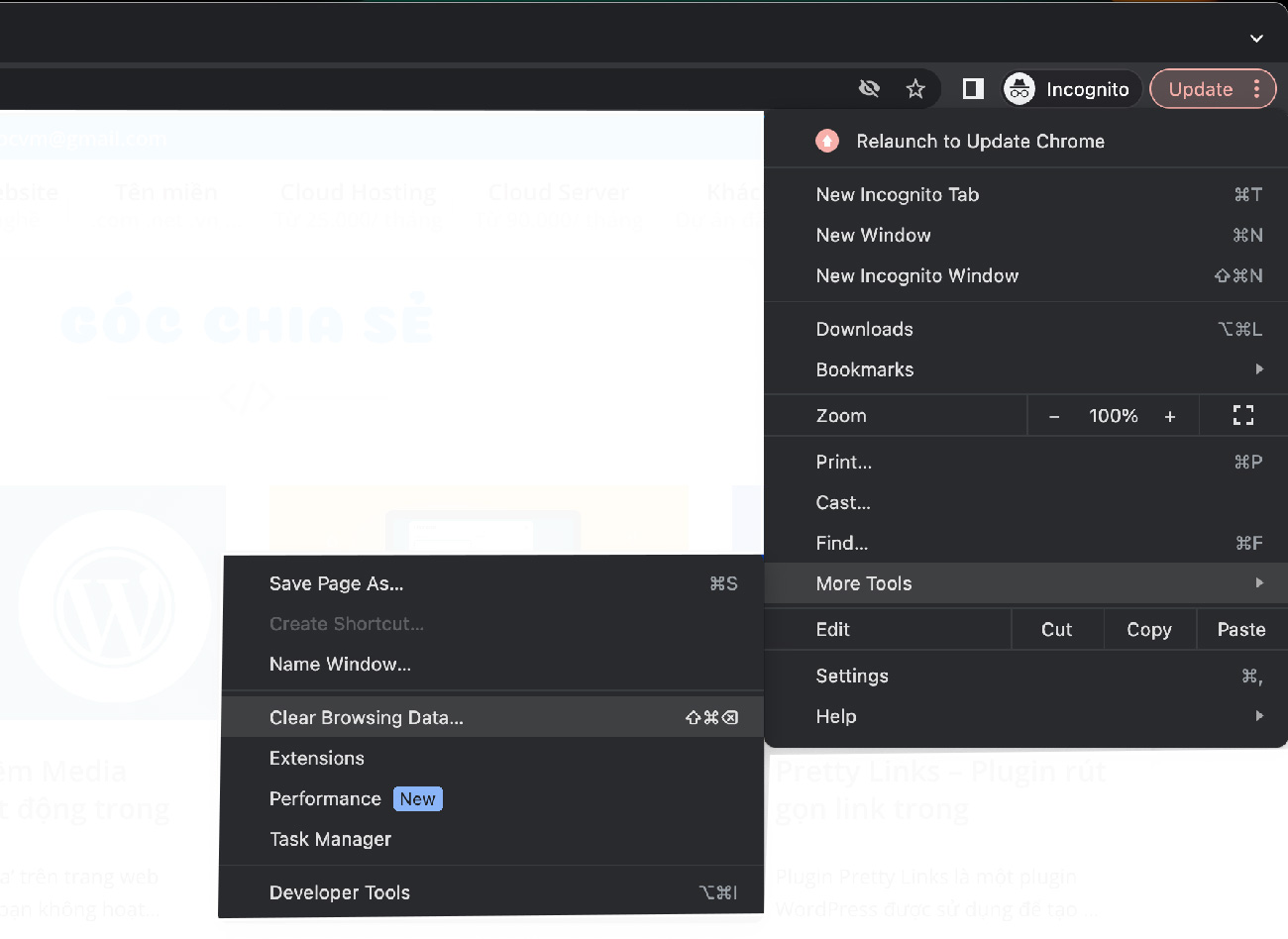
Task: Expand the Help submenu
Action: point(1026,716)
